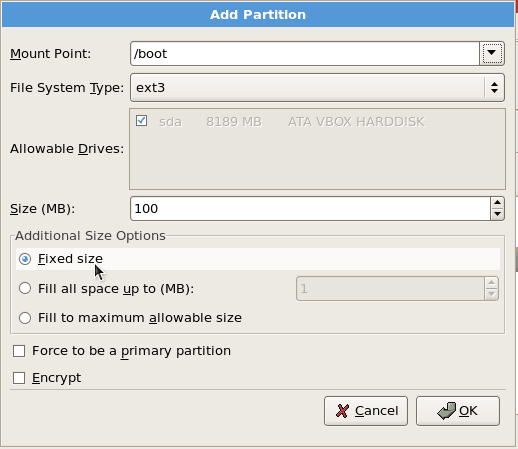Select Fill all space up to (MB)
Viewport: 518px width, 449px height.
click(x=25, y=288)
